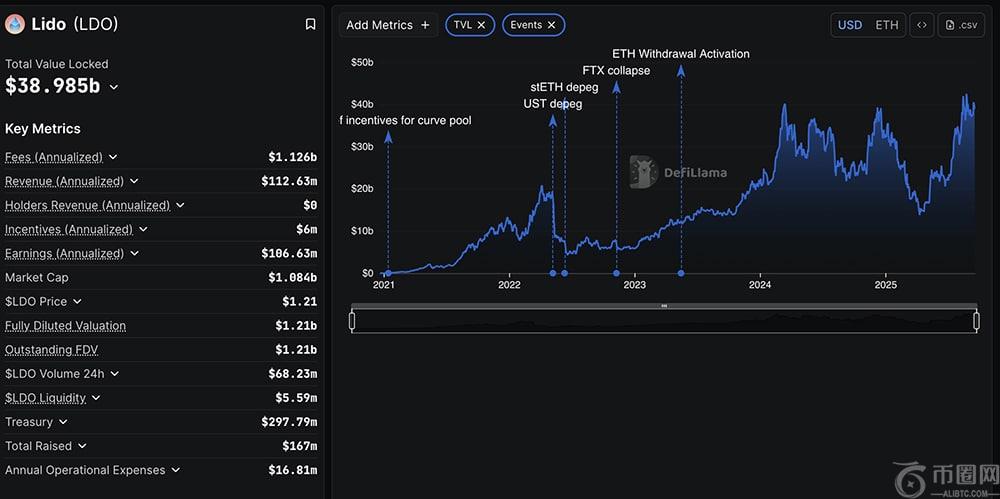Expand Fees (Annualized) details
Viewport: 1000px width, 499px height.
coord(113,157)
